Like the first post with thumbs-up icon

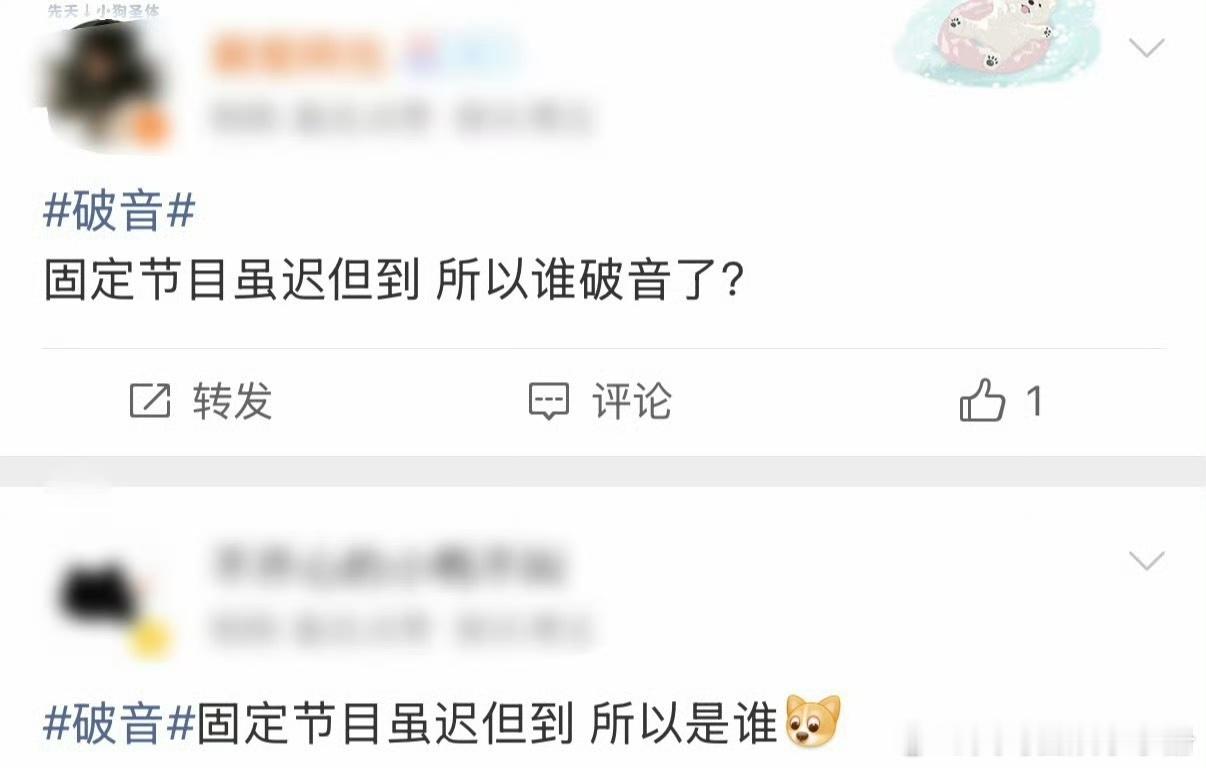(982, 401)
